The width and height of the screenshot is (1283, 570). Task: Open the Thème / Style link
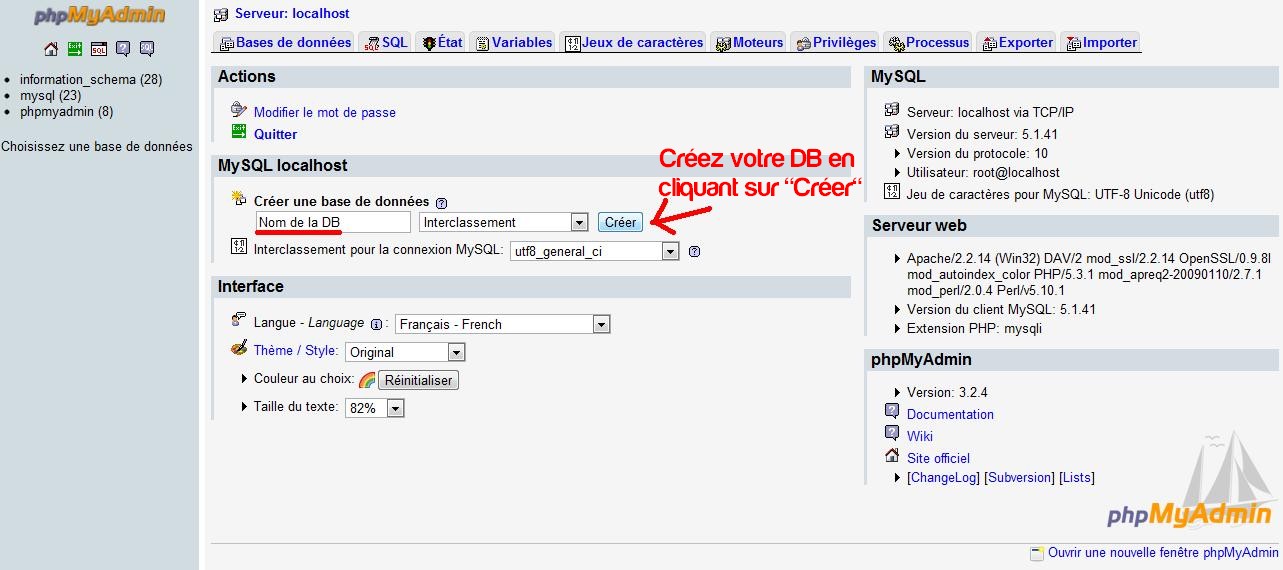pyautogui.click(x=295, y=350)
